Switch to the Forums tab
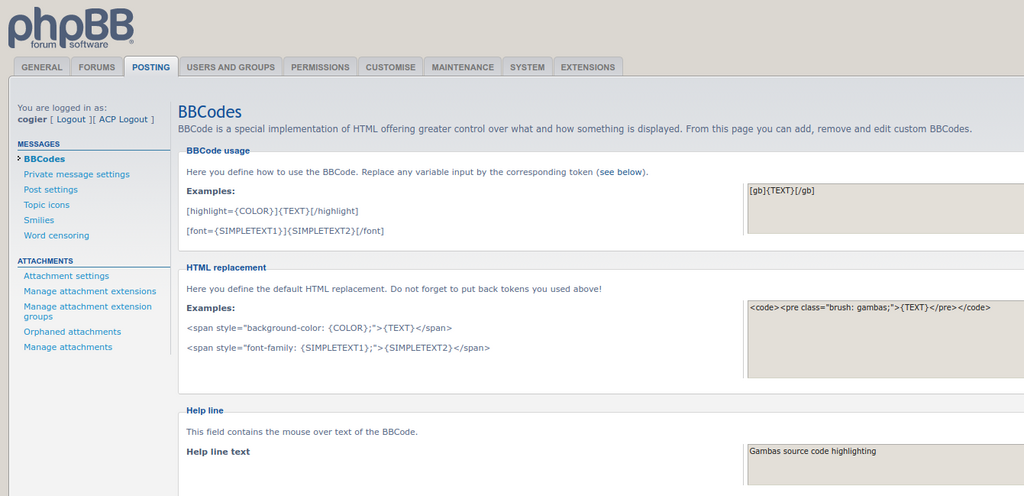 (97, 67)
